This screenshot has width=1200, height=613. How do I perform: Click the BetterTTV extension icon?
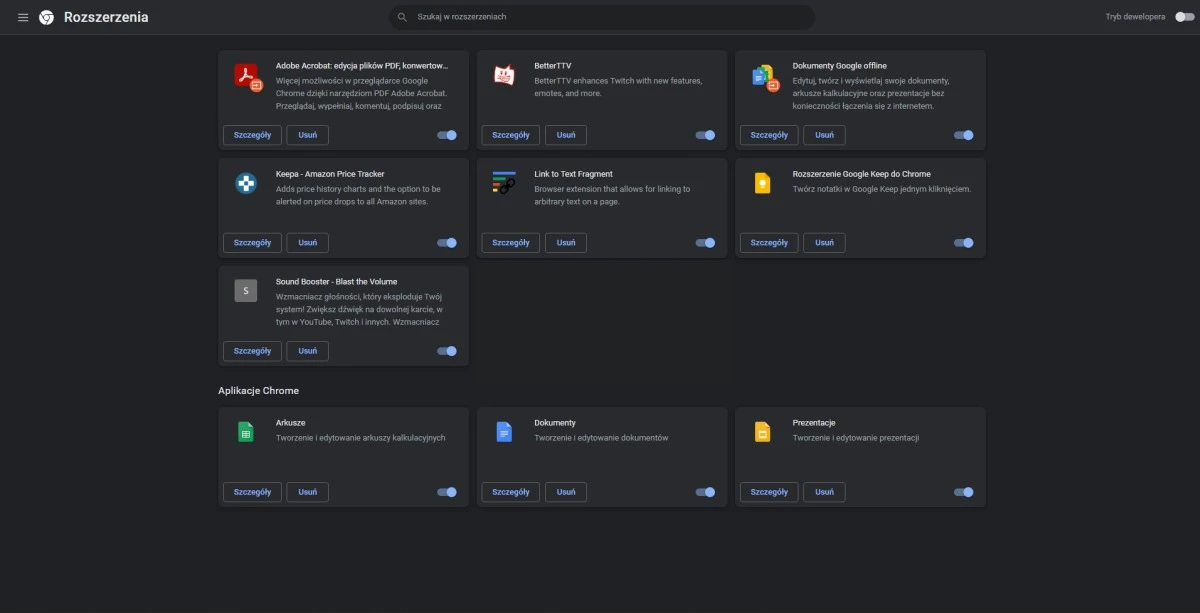point(504,75)
